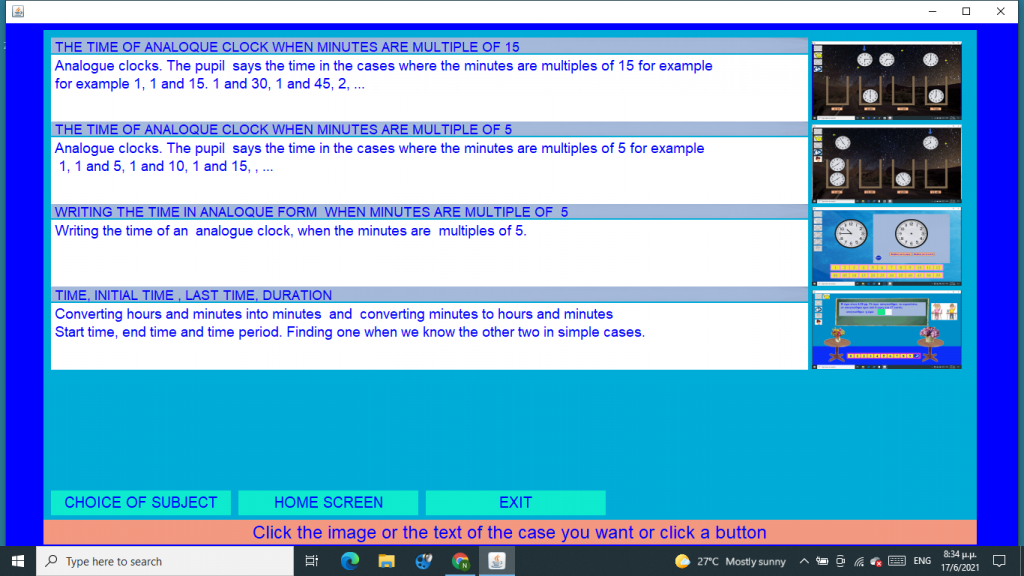Click the taskbar search box
Screen dimensions: 1024x576
(165, 561)
